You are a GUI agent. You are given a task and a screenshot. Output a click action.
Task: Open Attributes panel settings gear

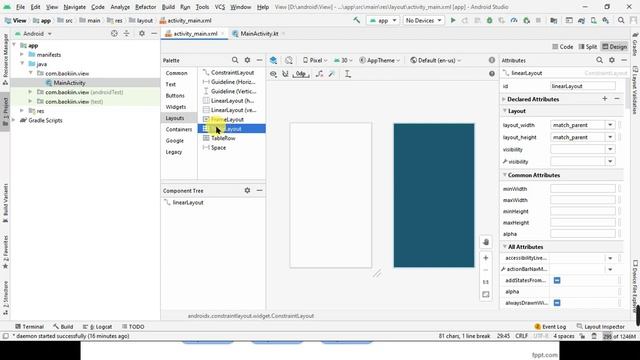coord(611,60)
